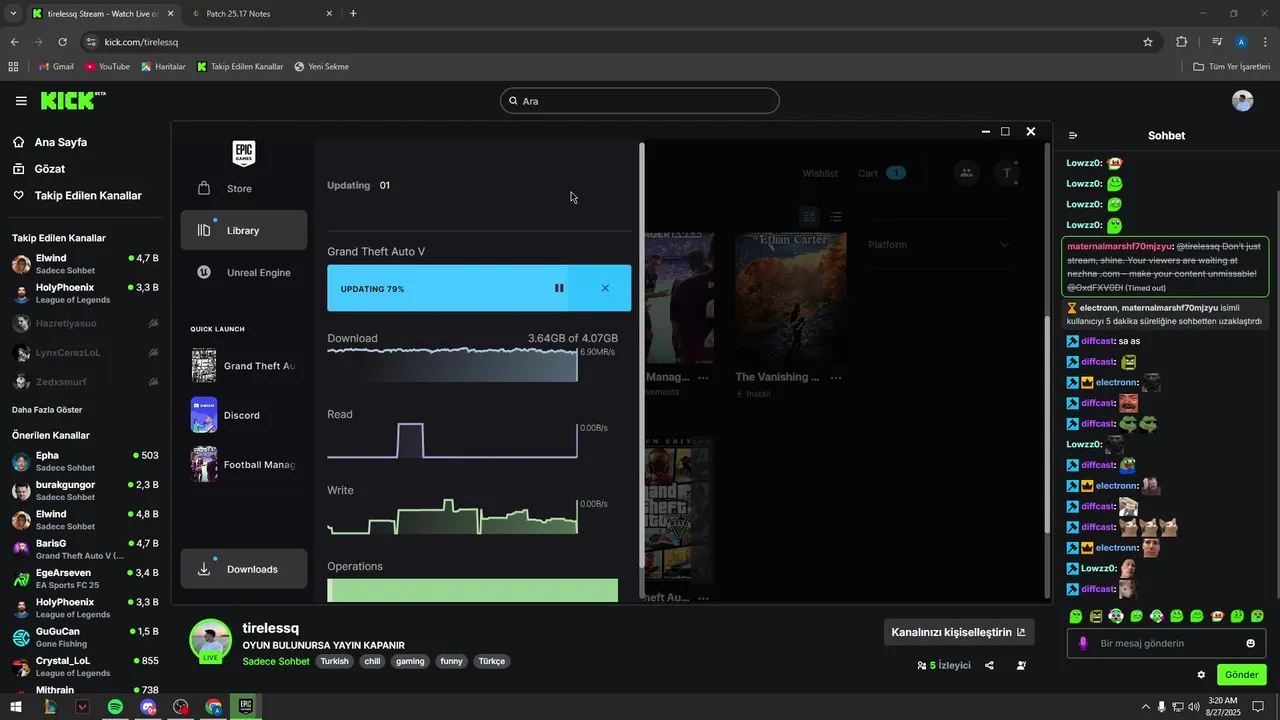Screen dimensions: 1280x720
Task: Go to Ana Sayfa in Kick sidebar
Action: pos(60,142)
